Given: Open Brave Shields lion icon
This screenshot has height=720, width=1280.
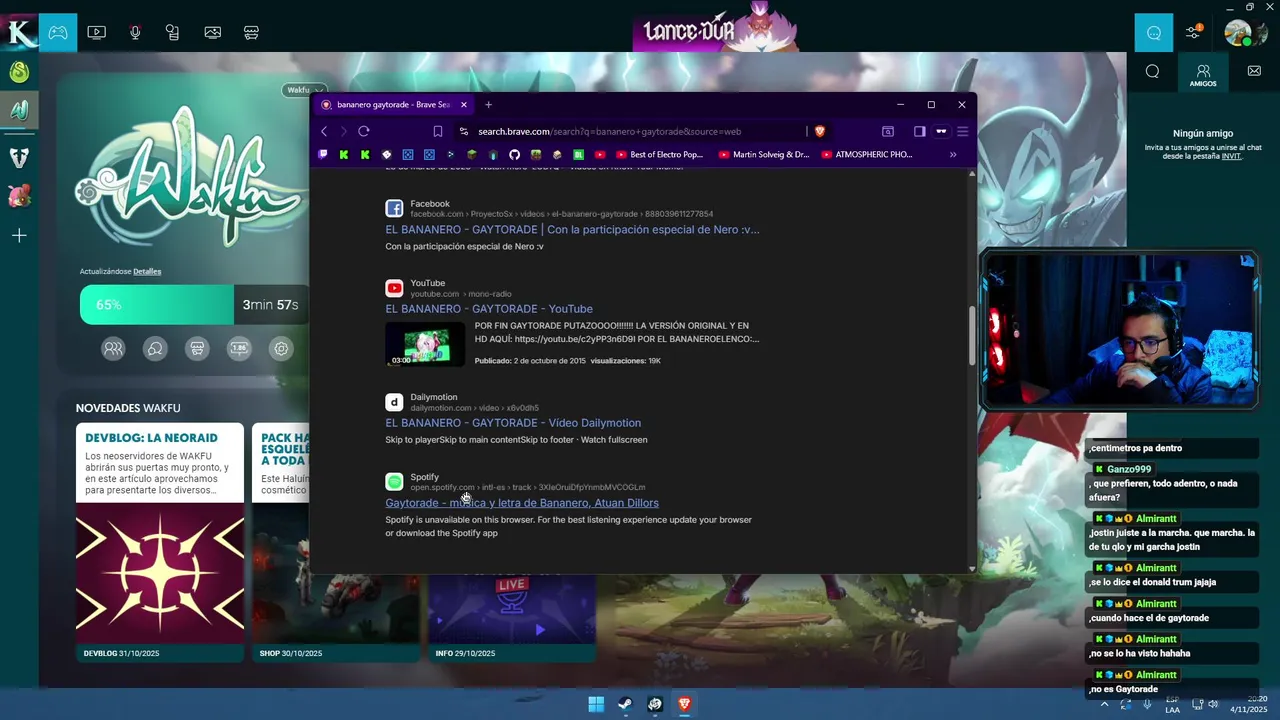Looking at the screenshot, I should pos(820,131).
